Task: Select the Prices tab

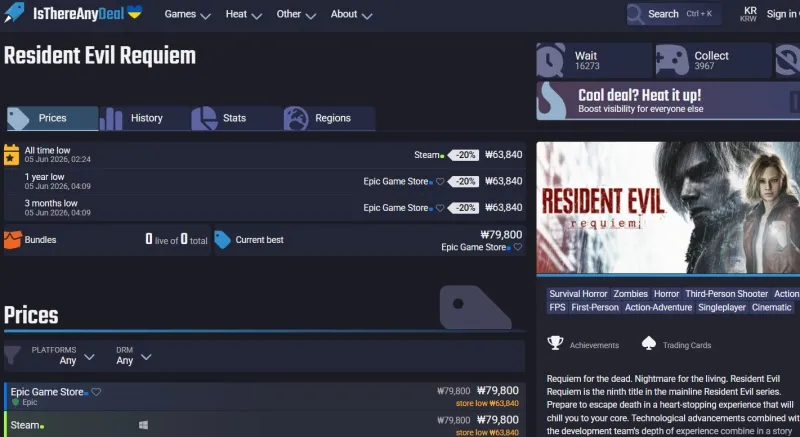Action: coord(53,118)
